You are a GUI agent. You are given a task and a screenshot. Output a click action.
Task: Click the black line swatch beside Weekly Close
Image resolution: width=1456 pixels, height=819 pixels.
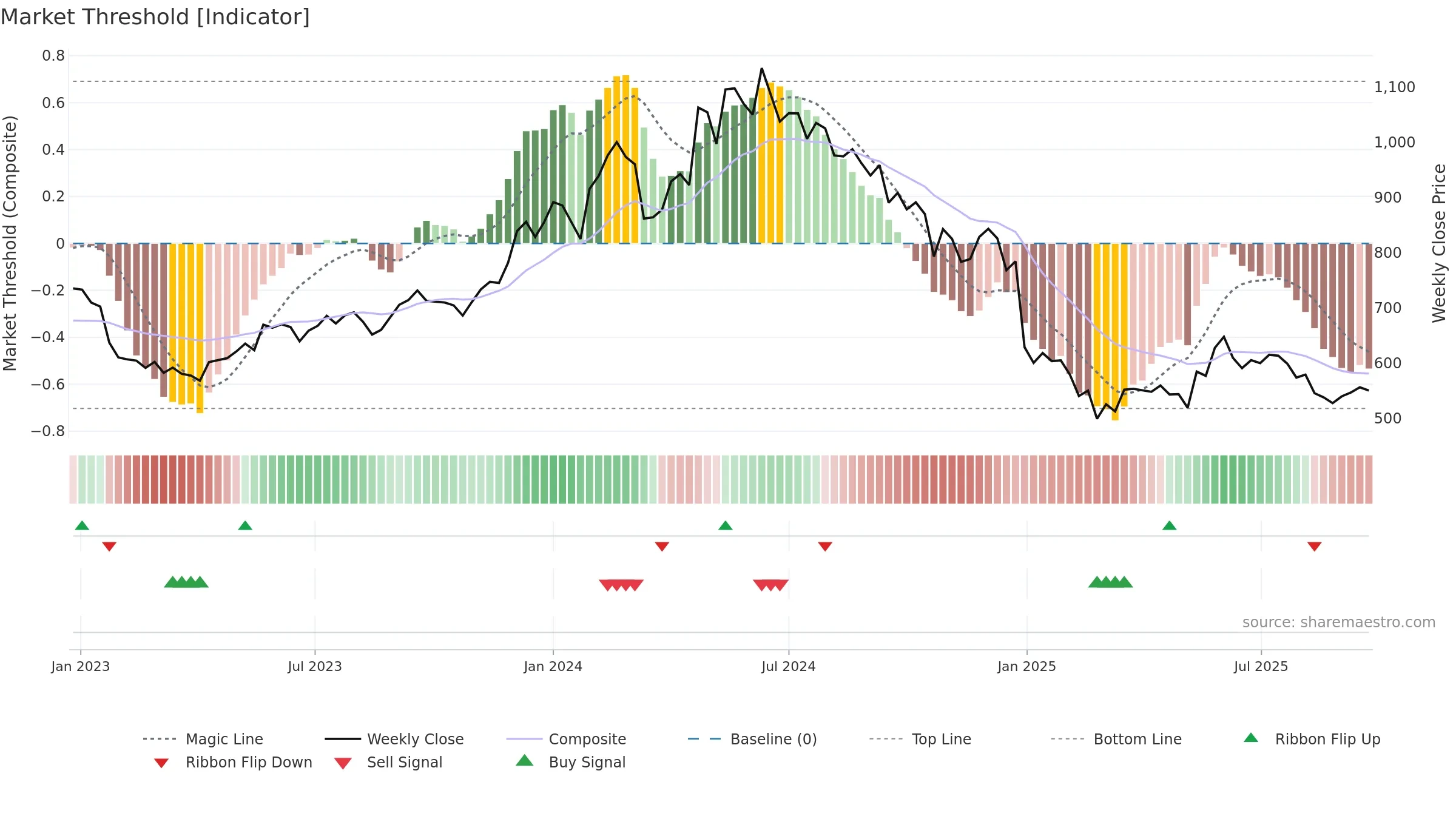(x=343, y=739)
